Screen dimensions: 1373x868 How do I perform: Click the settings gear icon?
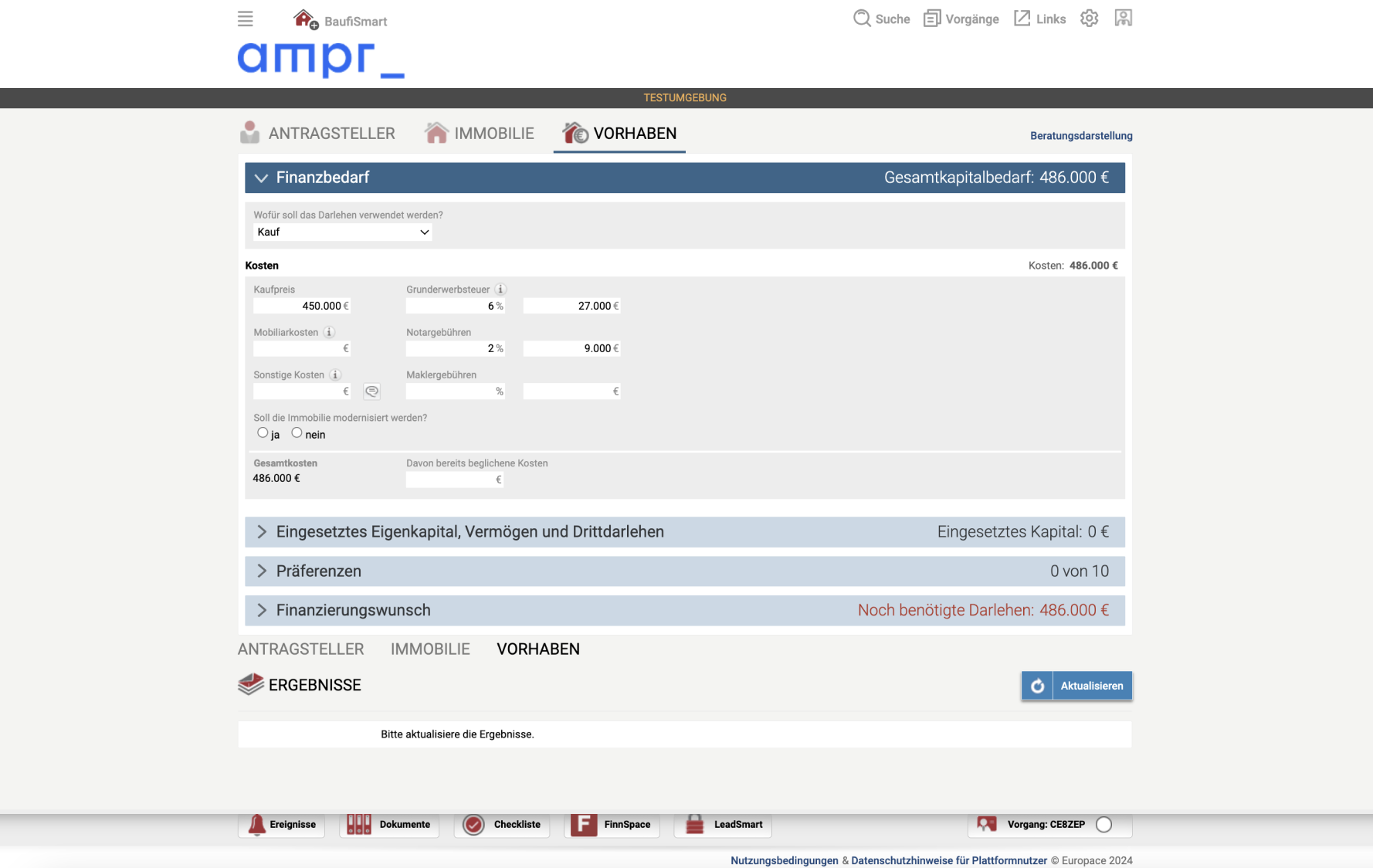[1089, 19]
